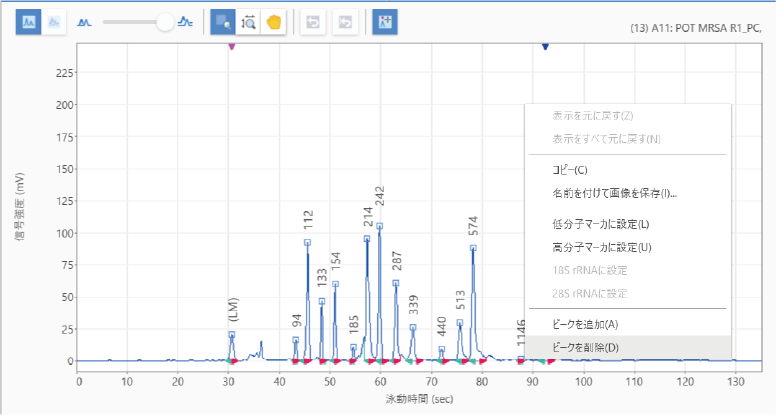Screen dimensions: 776x415
Task: Click the y-axis tick value 225
Action: [64, 73]
